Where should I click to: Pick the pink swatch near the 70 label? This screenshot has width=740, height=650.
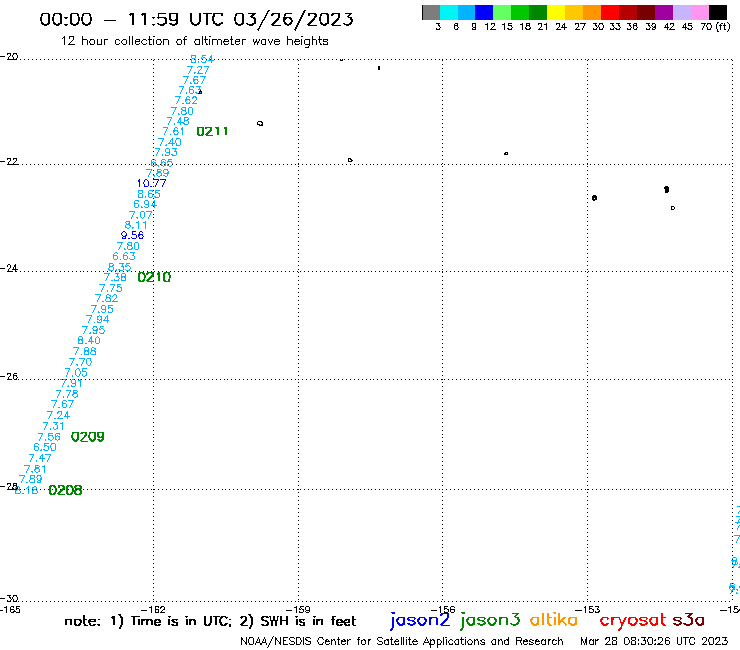point(700,12)
